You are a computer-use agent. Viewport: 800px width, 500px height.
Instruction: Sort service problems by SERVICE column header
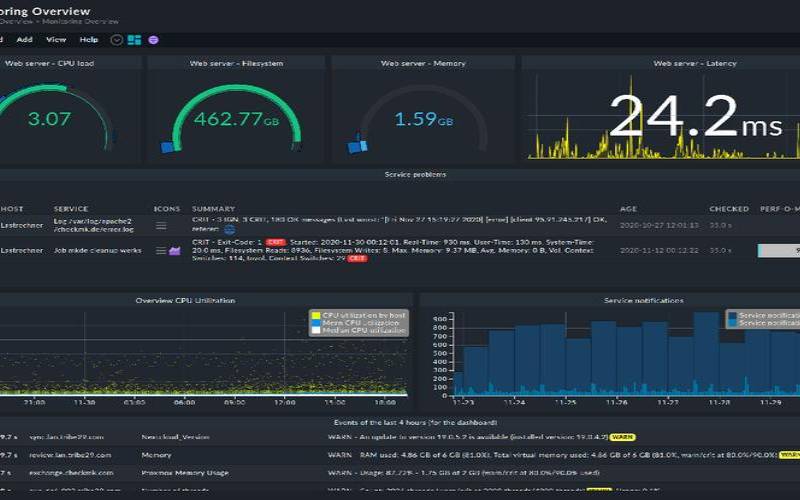(x=71, y=209)
